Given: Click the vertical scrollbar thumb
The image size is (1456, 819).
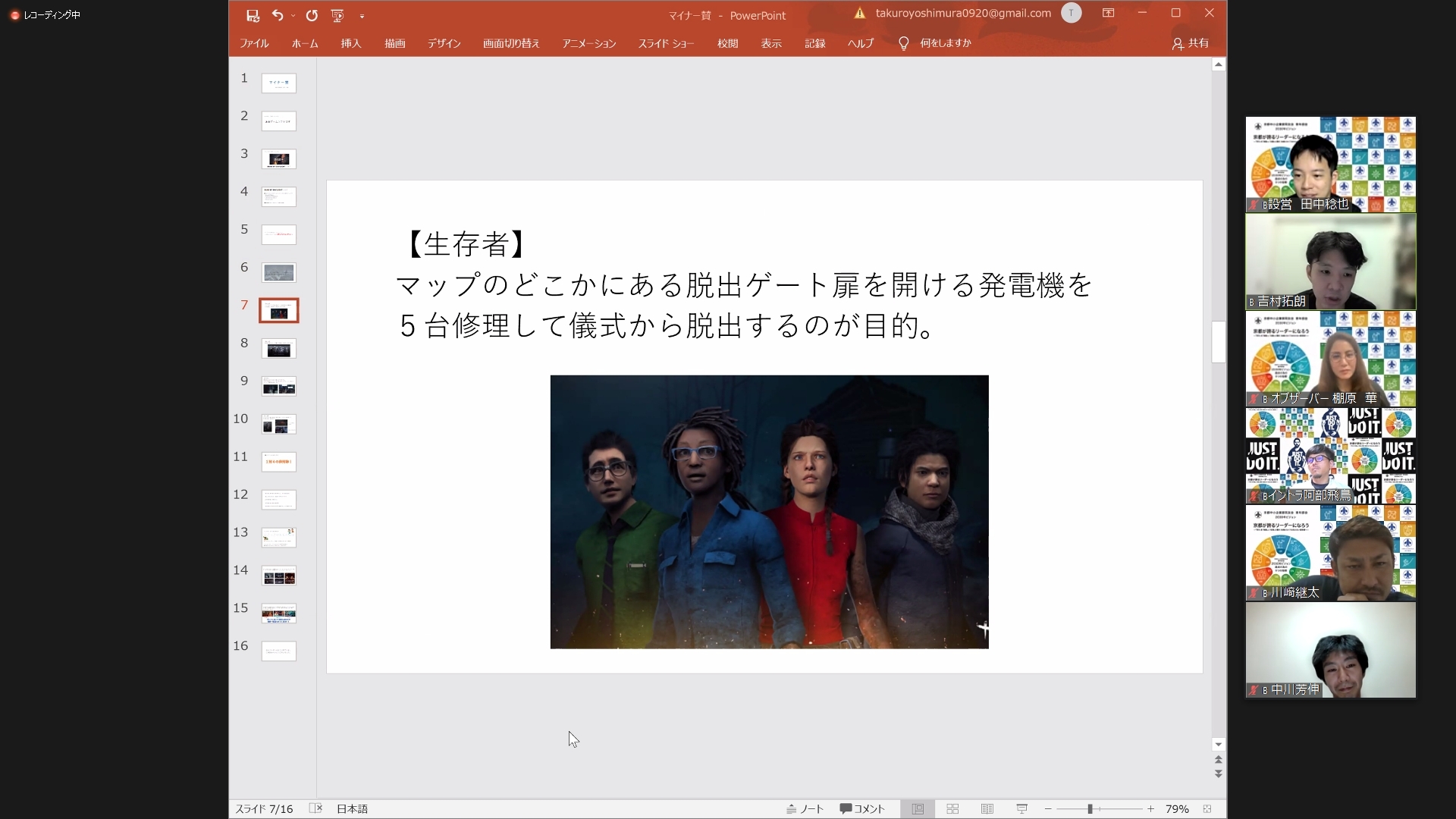Looking at the screenshot, I should pos(1218,342).
